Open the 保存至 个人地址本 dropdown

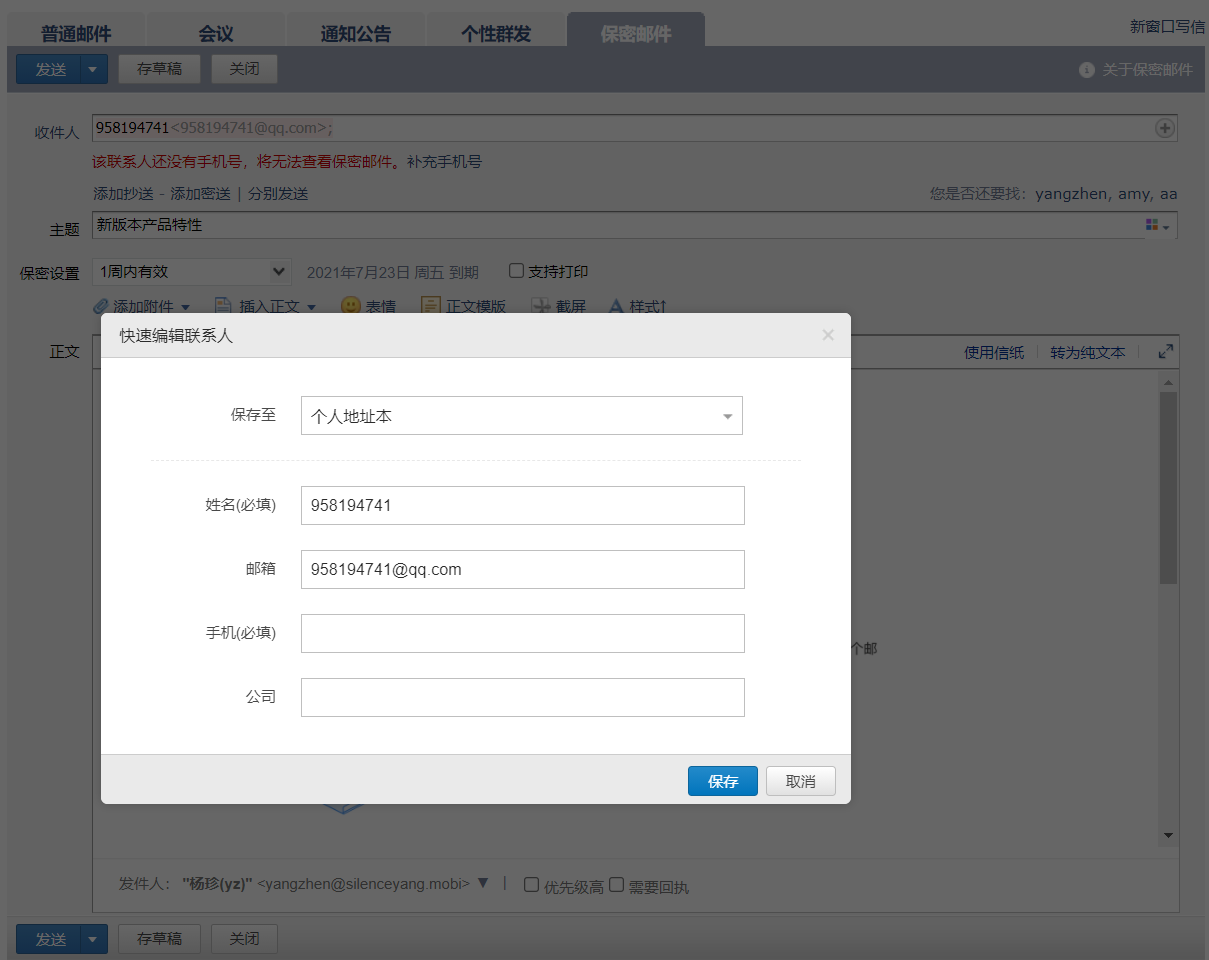click(521, 416)
